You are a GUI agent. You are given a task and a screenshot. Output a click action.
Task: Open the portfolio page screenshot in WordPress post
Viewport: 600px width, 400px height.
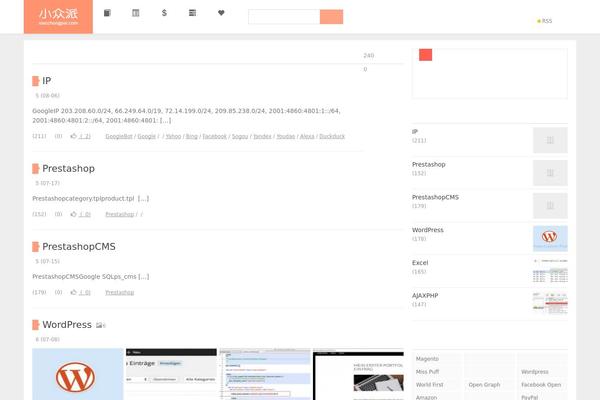[358, 374]
